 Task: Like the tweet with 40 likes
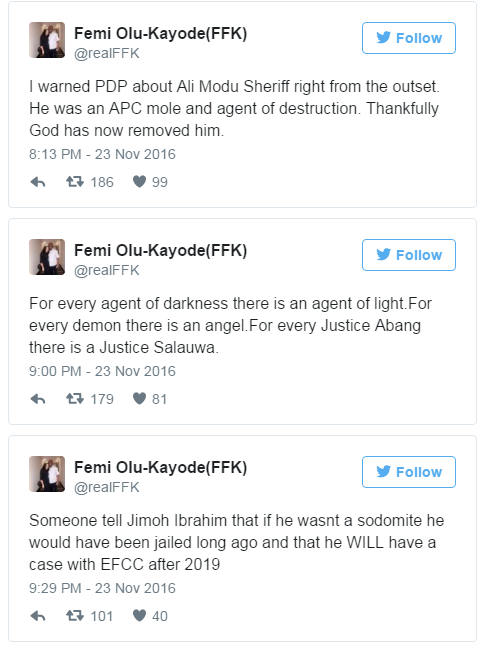click(139, 616)
